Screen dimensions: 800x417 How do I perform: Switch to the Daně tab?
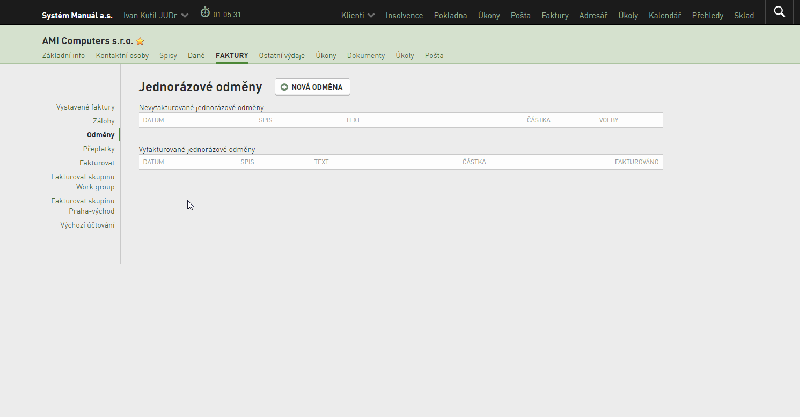click(x=196, y=55)
